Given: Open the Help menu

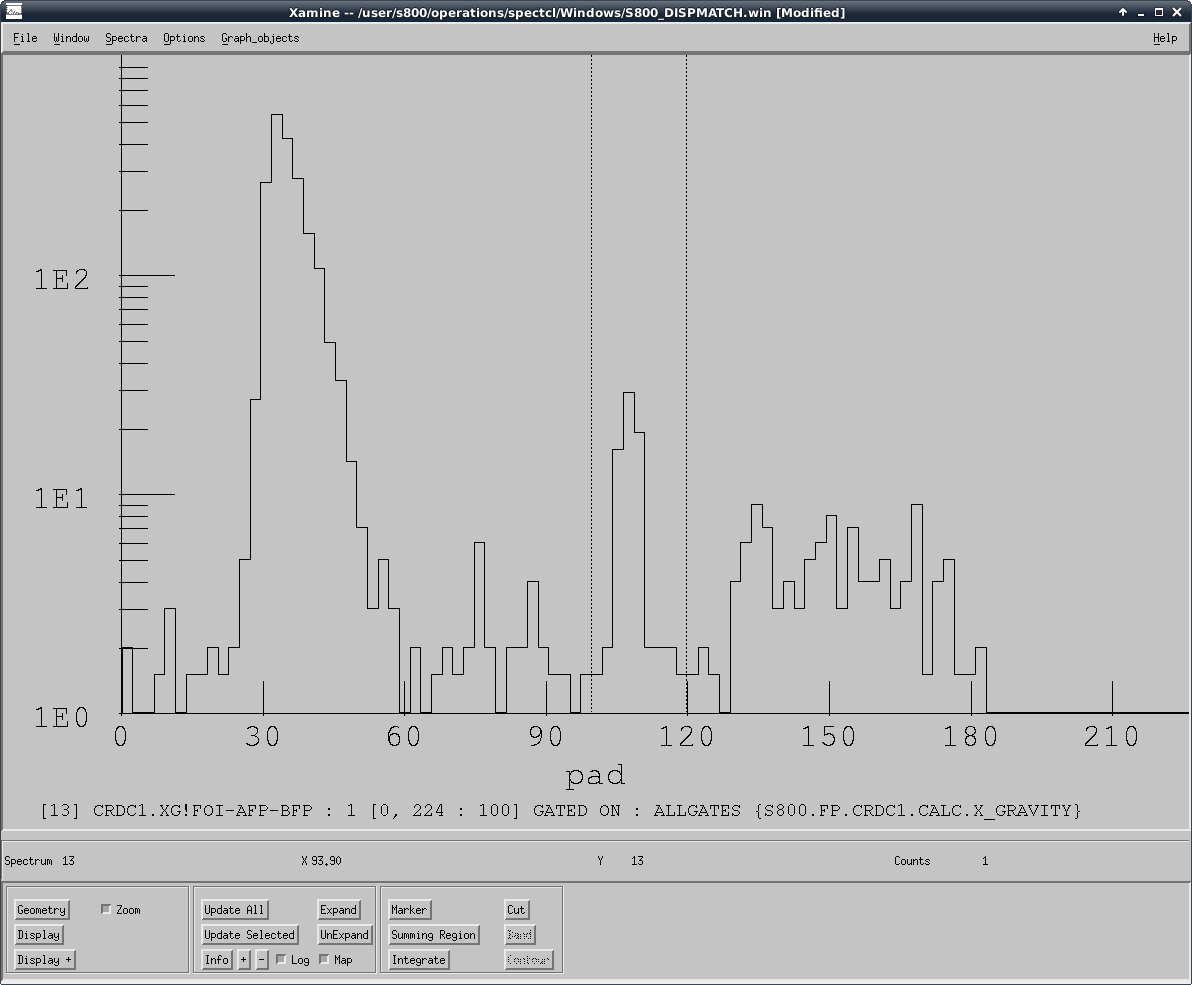Looking at the screenshot, I should tap(1165, 38).
